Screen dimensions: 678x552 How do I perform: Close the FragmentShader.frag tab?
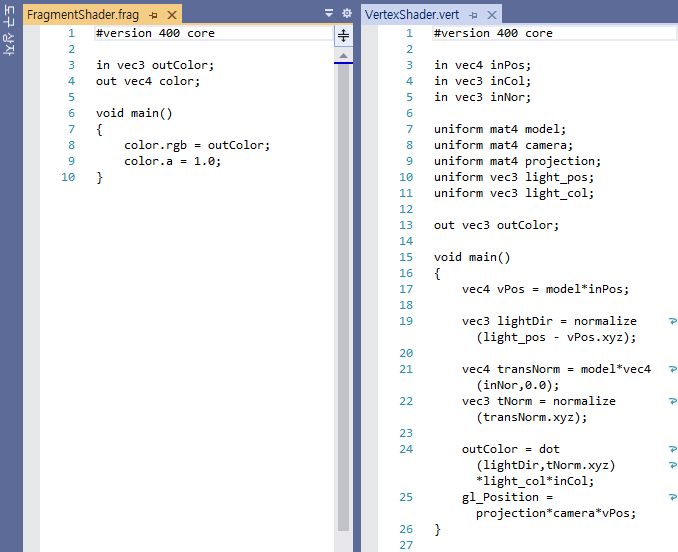(x=172, y=15)
